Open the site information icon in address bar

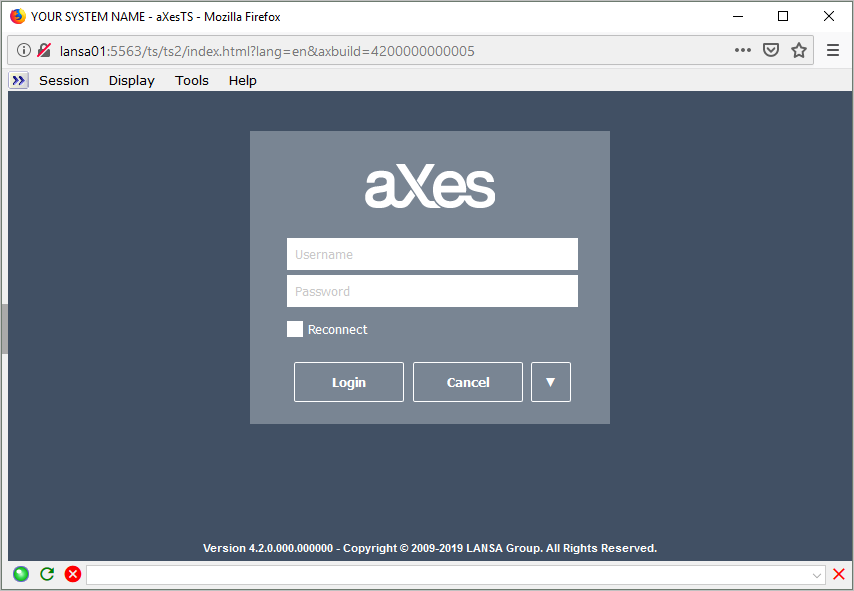(23, 51)
